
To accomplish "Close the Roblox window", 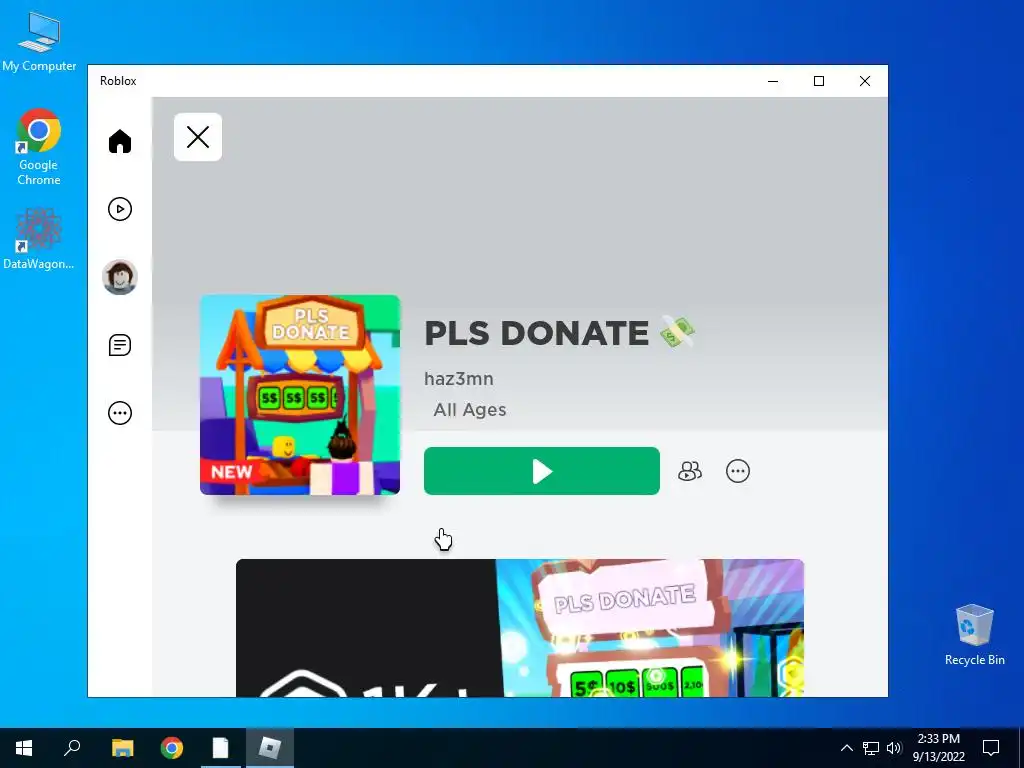I will click(x=865, y=81).
